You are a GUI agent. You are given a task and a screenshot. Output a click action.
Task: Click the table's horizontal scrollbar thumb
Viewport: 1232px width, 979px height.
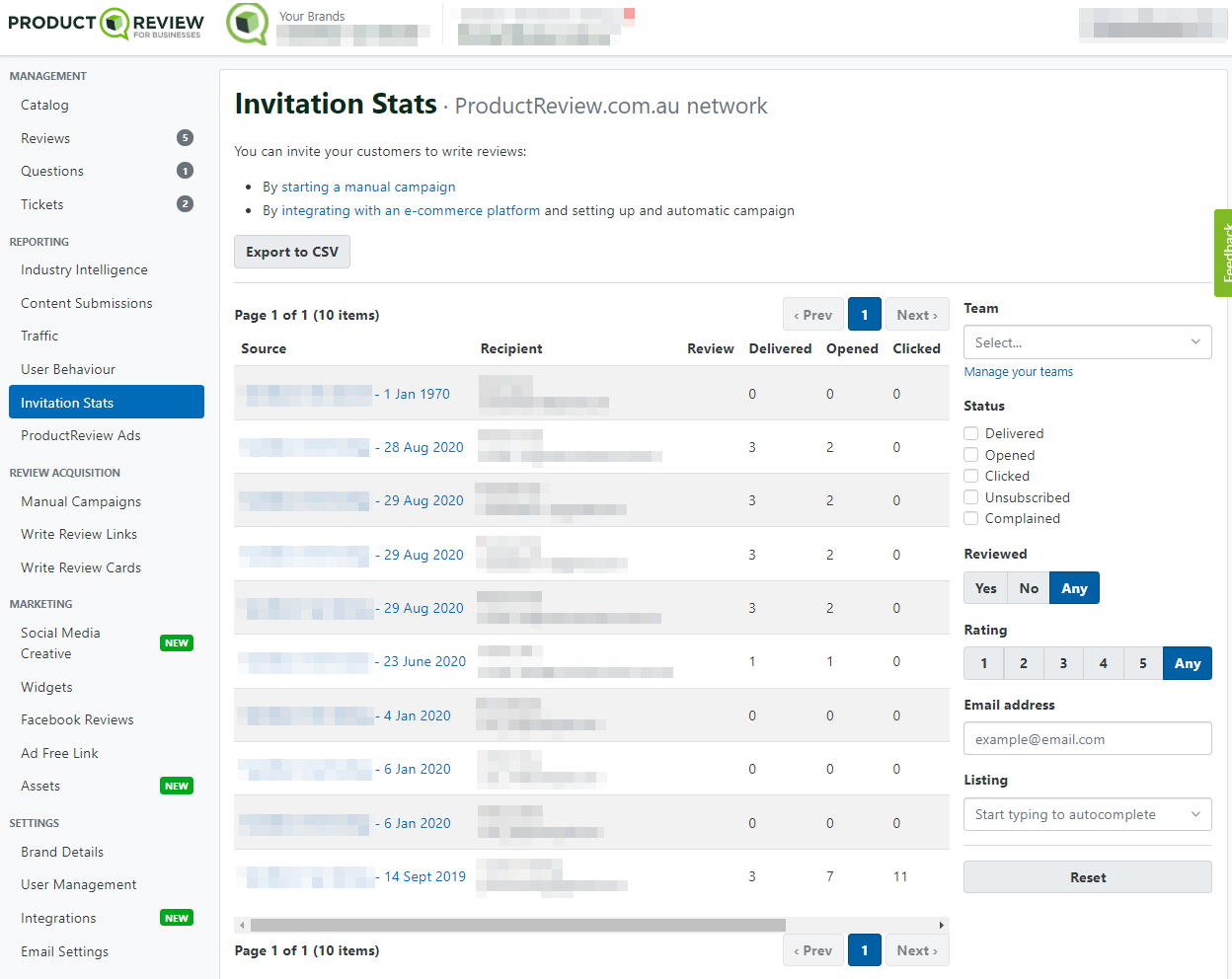tap(518, 925)
